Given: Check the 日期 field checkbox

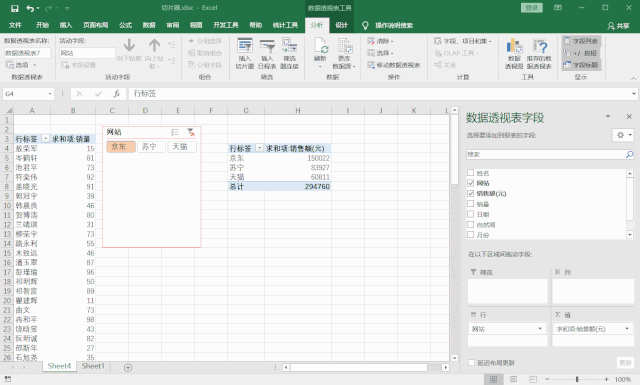Looking at the screenshot, I should (471, 214).
